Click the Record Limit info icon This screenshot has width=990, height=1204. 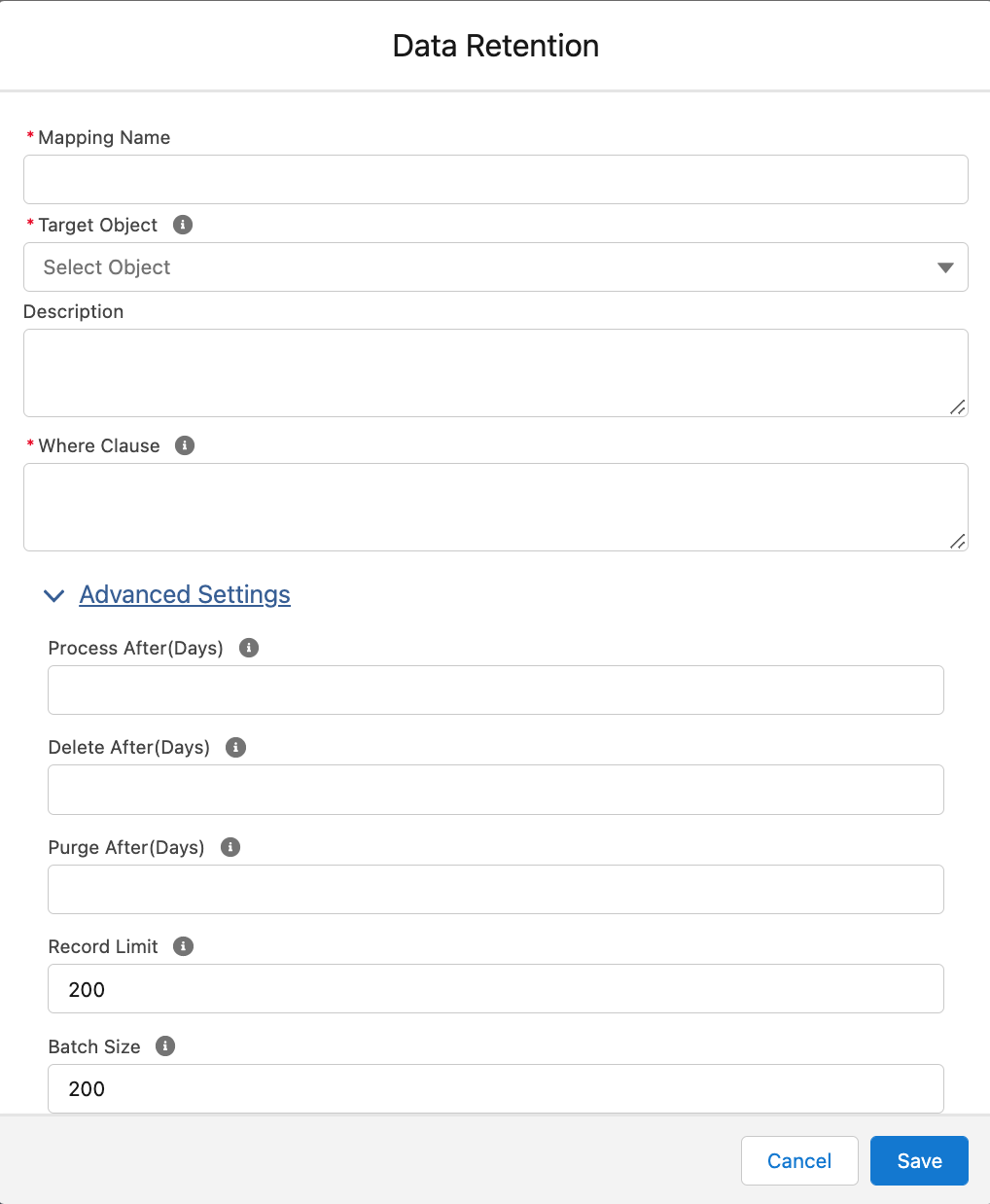click(x=183, y=946)
